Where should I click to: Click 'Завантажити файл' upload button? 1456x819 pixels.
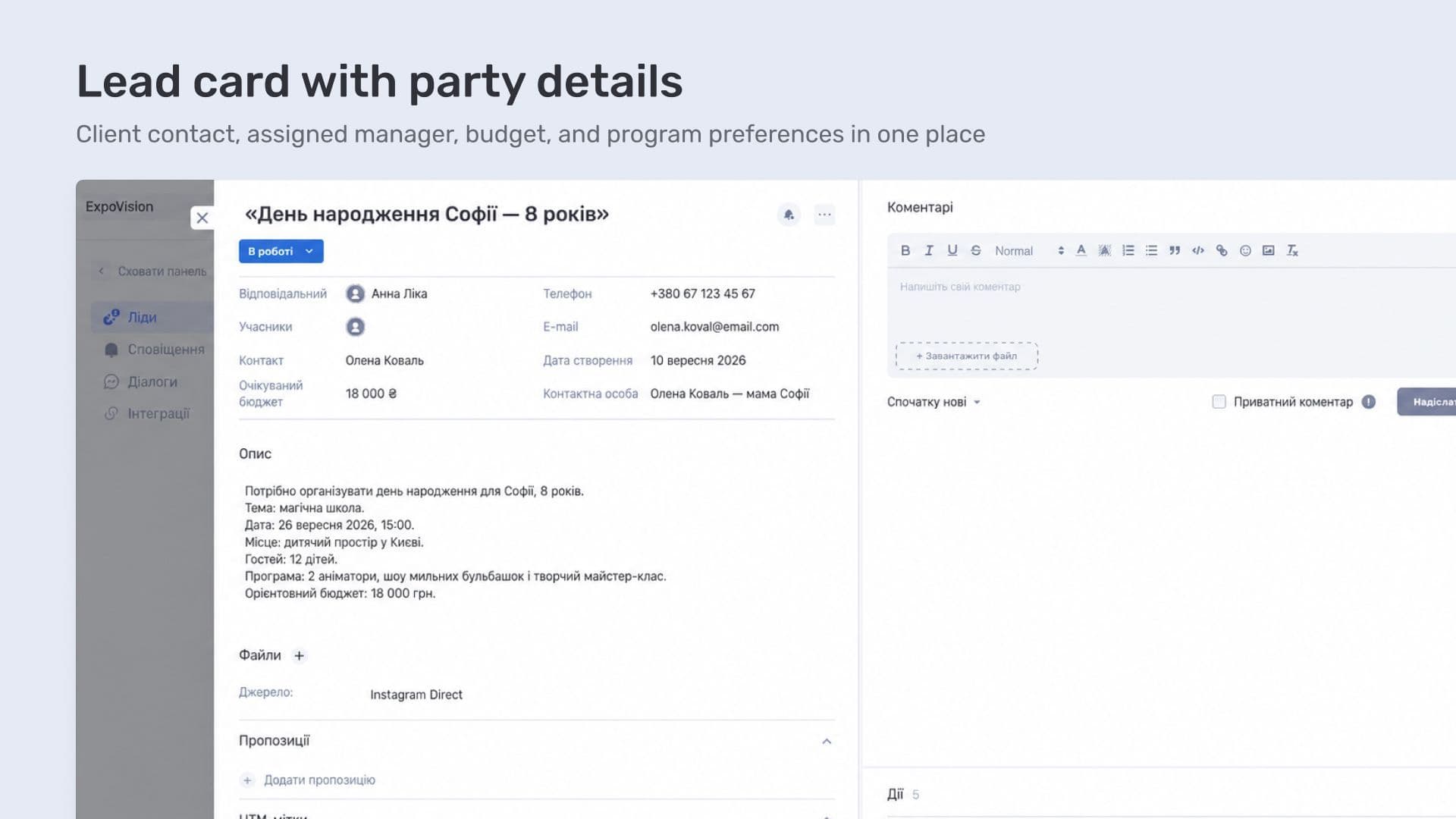[x=966, y=356]
